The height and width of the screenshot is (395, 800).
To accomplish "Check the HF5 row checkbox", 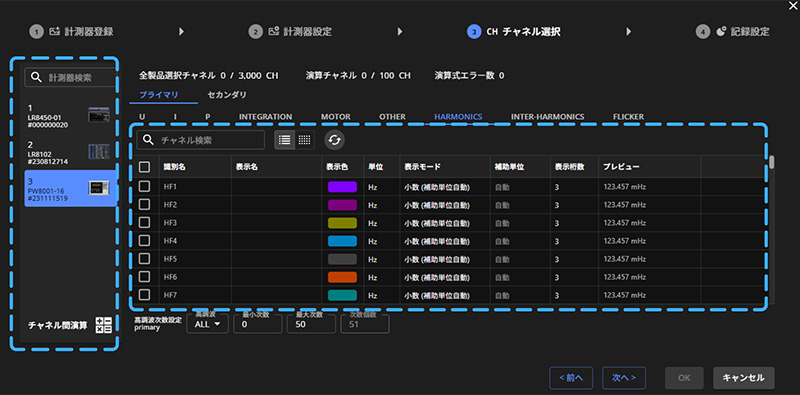I will coord(144,259).
